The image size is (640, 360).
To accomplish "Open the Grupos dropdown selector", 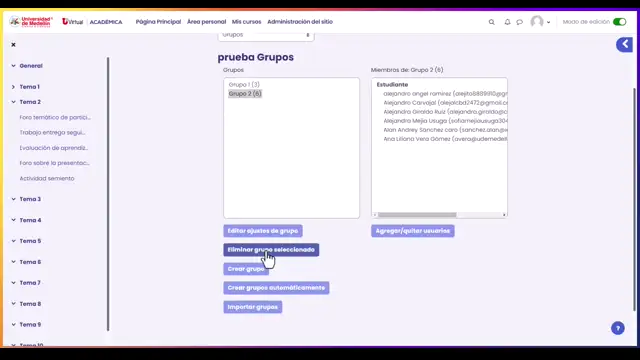I will [x=266, y=36].
